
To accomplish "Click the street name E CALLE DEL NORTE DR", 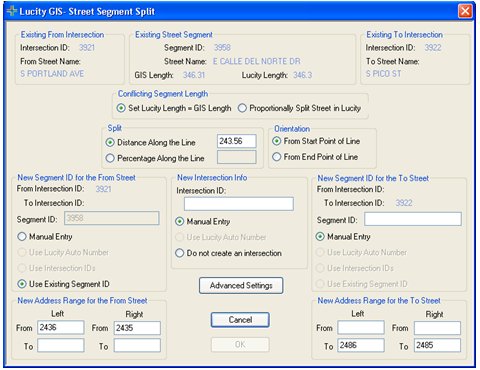I will pyautogui.click(x=257, y=61).
